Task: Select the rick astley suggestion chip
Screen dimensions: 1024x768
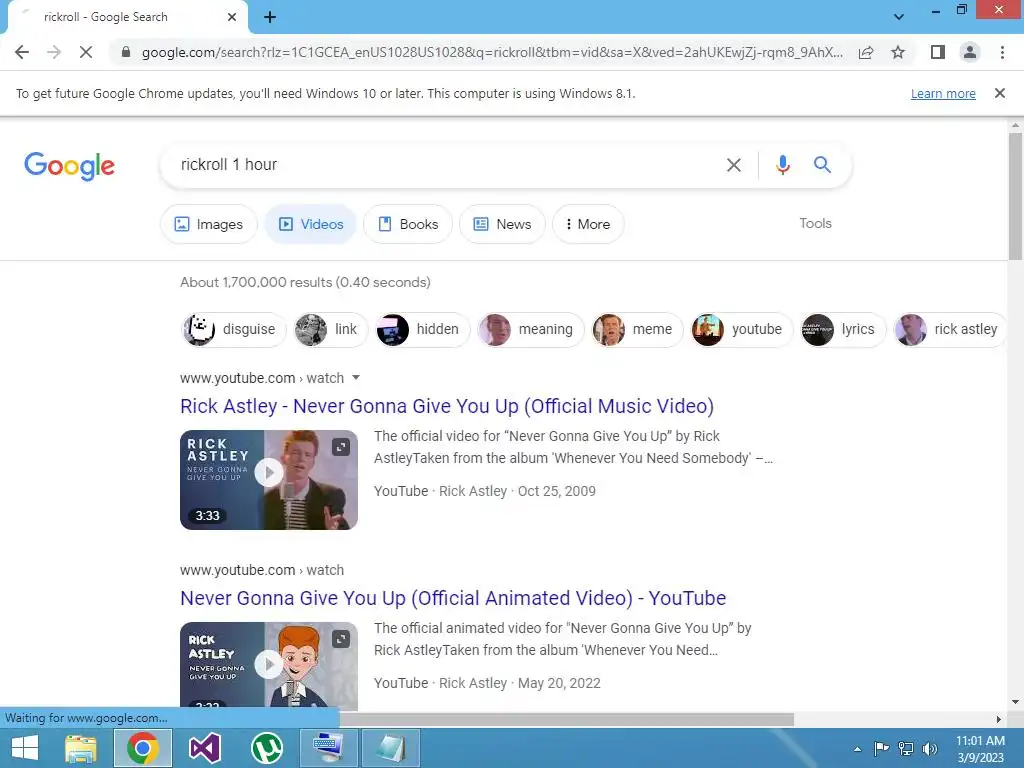Action: [950, 329]
